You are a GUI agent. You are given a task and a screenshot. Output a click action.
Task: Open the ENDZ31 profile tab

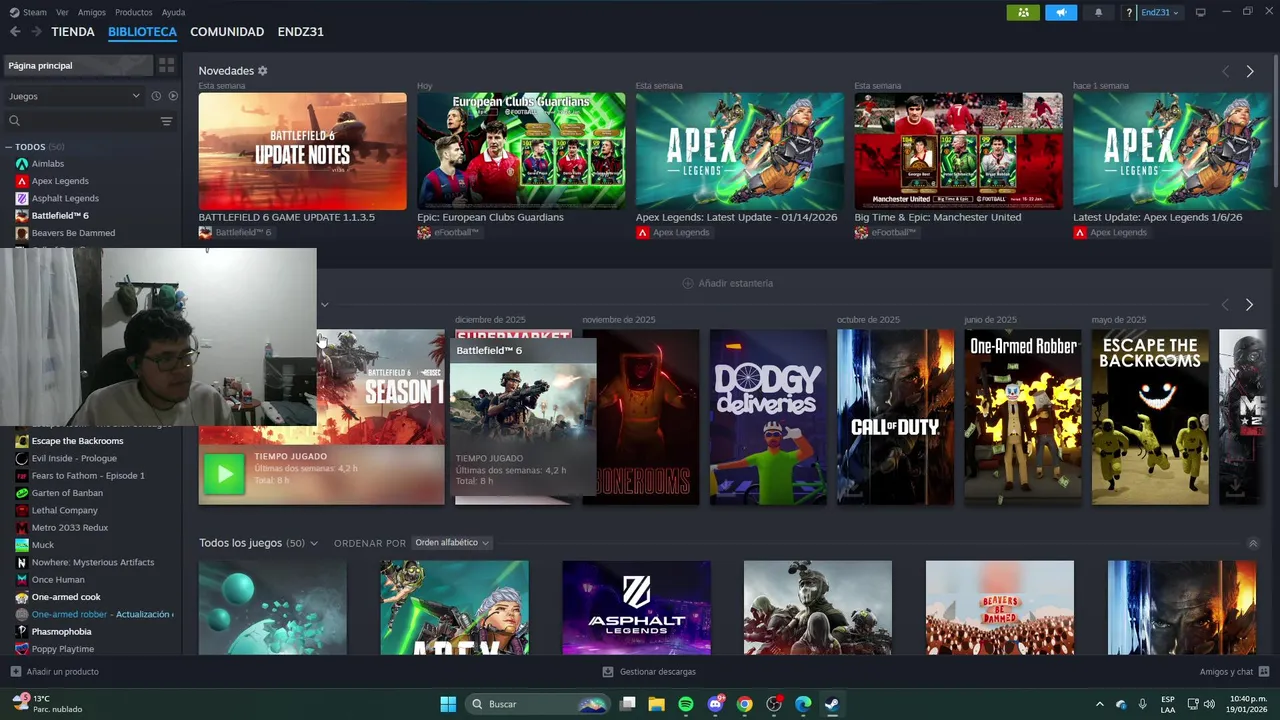pos(301,32)
